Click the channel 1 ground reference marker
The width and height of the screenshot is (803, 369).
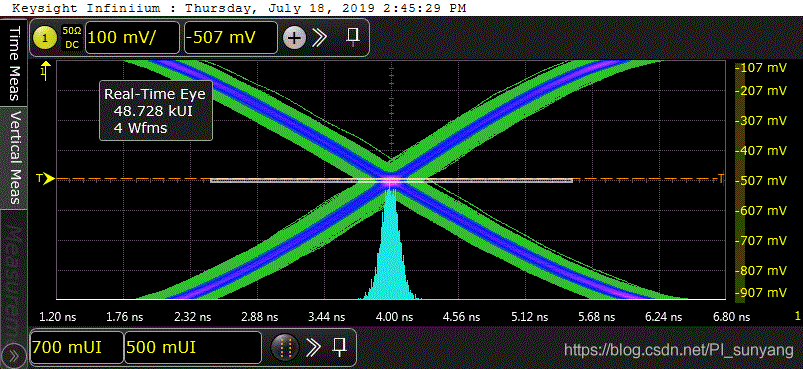click(46, 70)
